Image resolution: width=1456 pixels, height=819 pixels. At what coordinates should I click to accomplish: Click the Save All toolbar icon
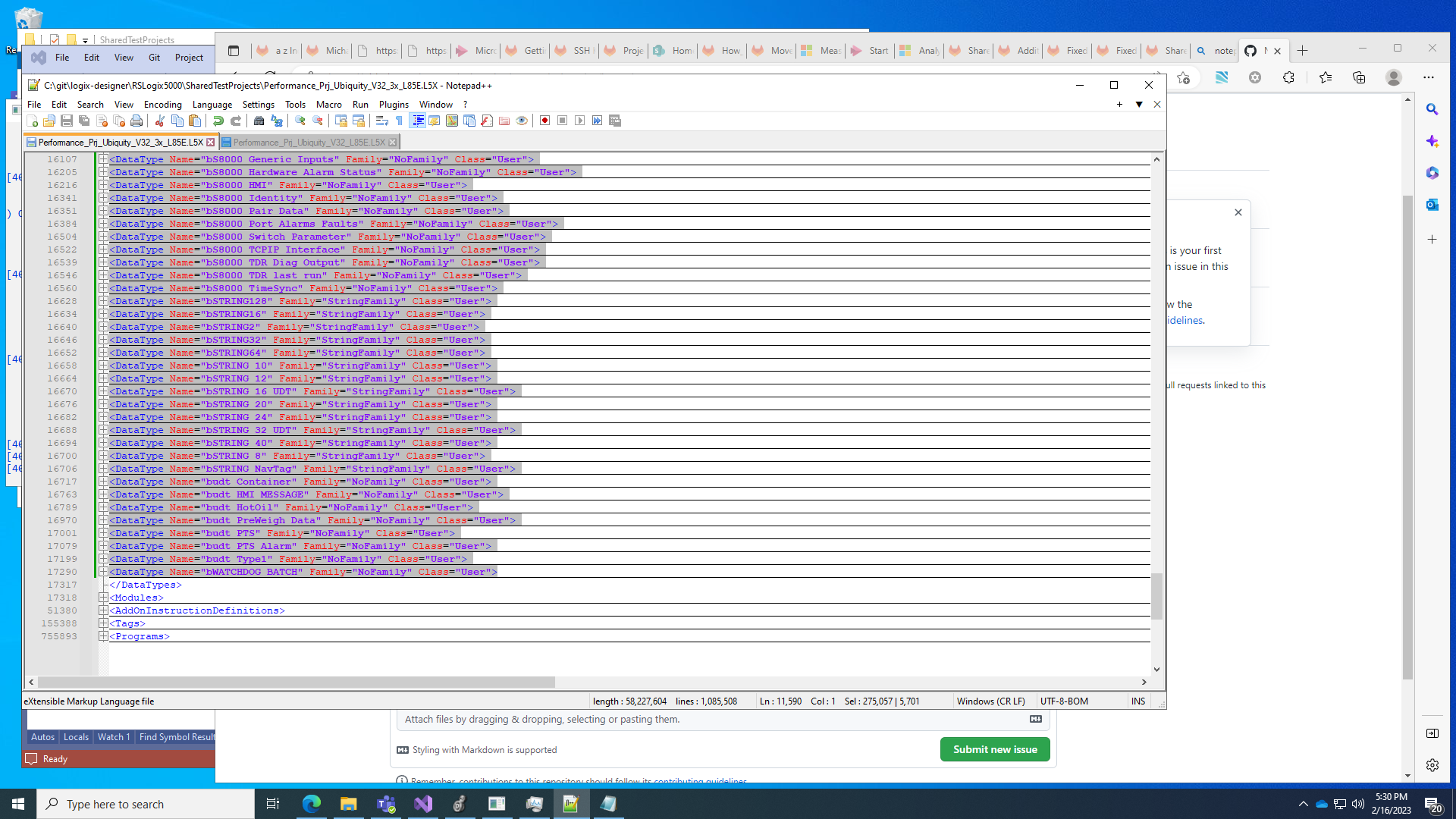pyautogui.click(x=83, y=120)
